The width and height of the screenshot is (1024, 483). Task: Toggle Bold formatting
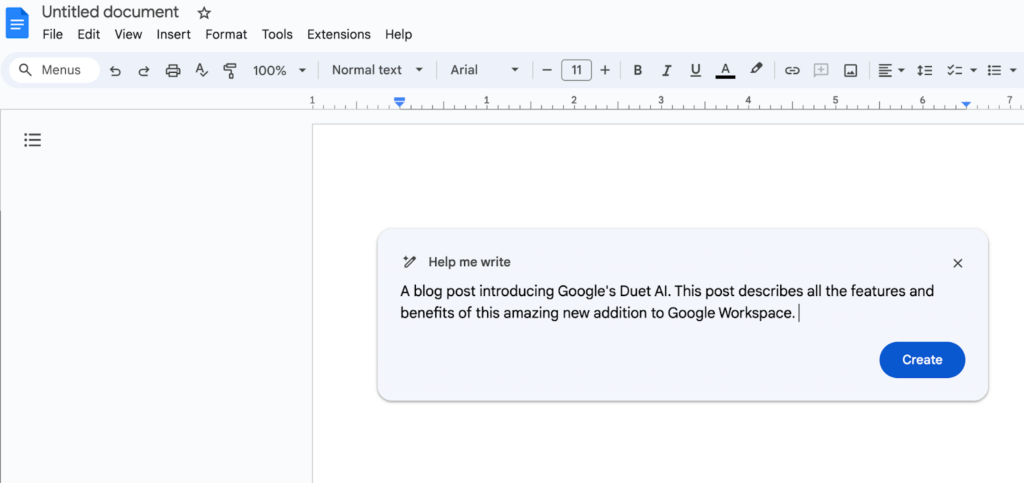point(638,70)
